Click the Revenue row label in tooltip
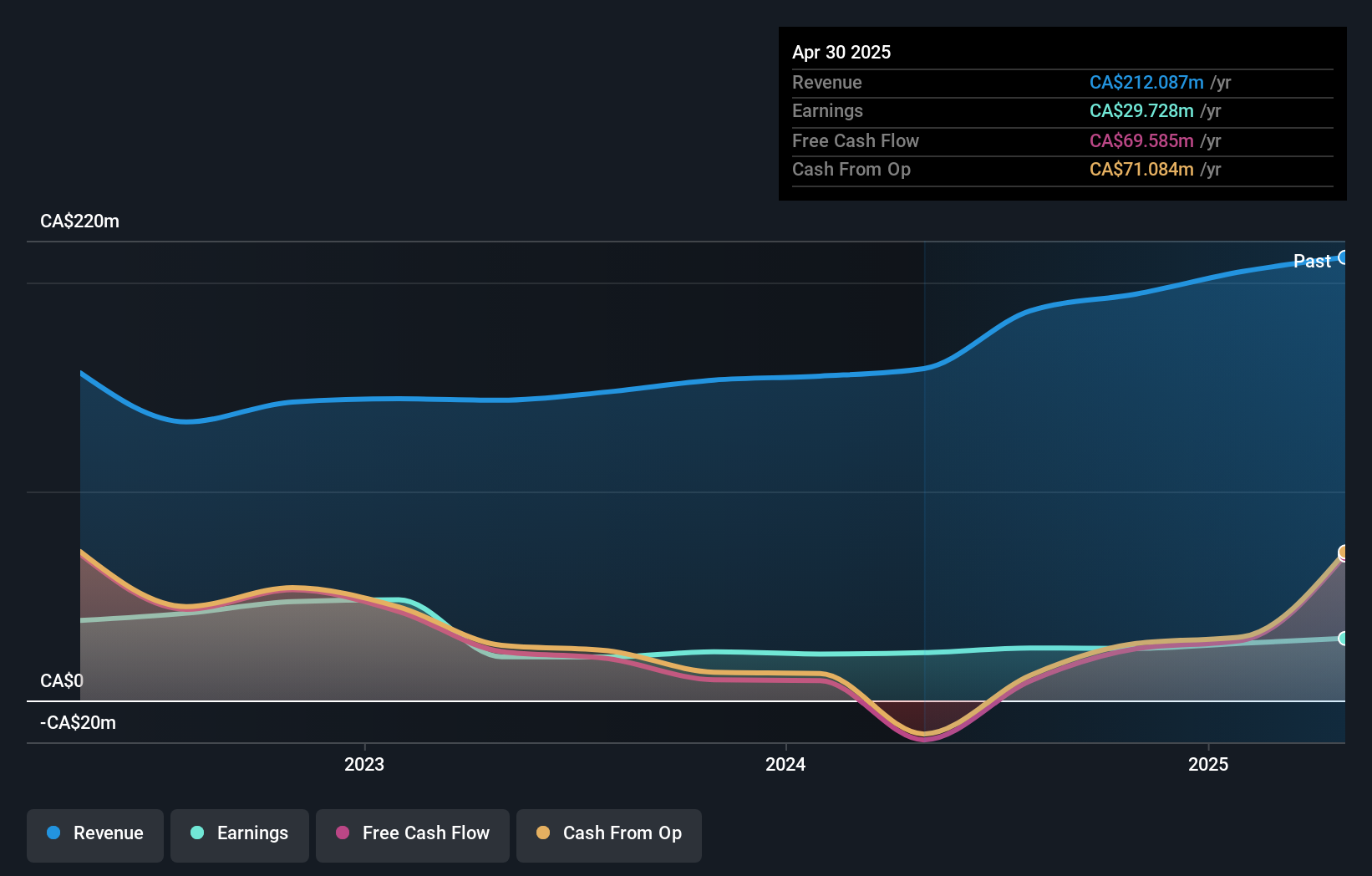Image resolution: width=1372 pixels, height=876 pixels. 827,83
